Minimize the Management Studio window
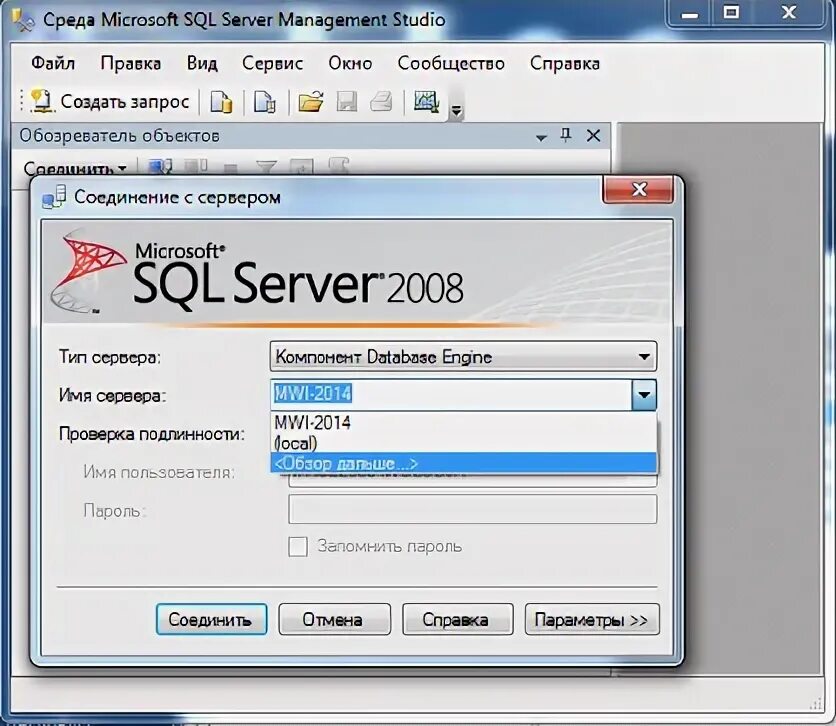836x726 pixels. [x=690, y=14]
